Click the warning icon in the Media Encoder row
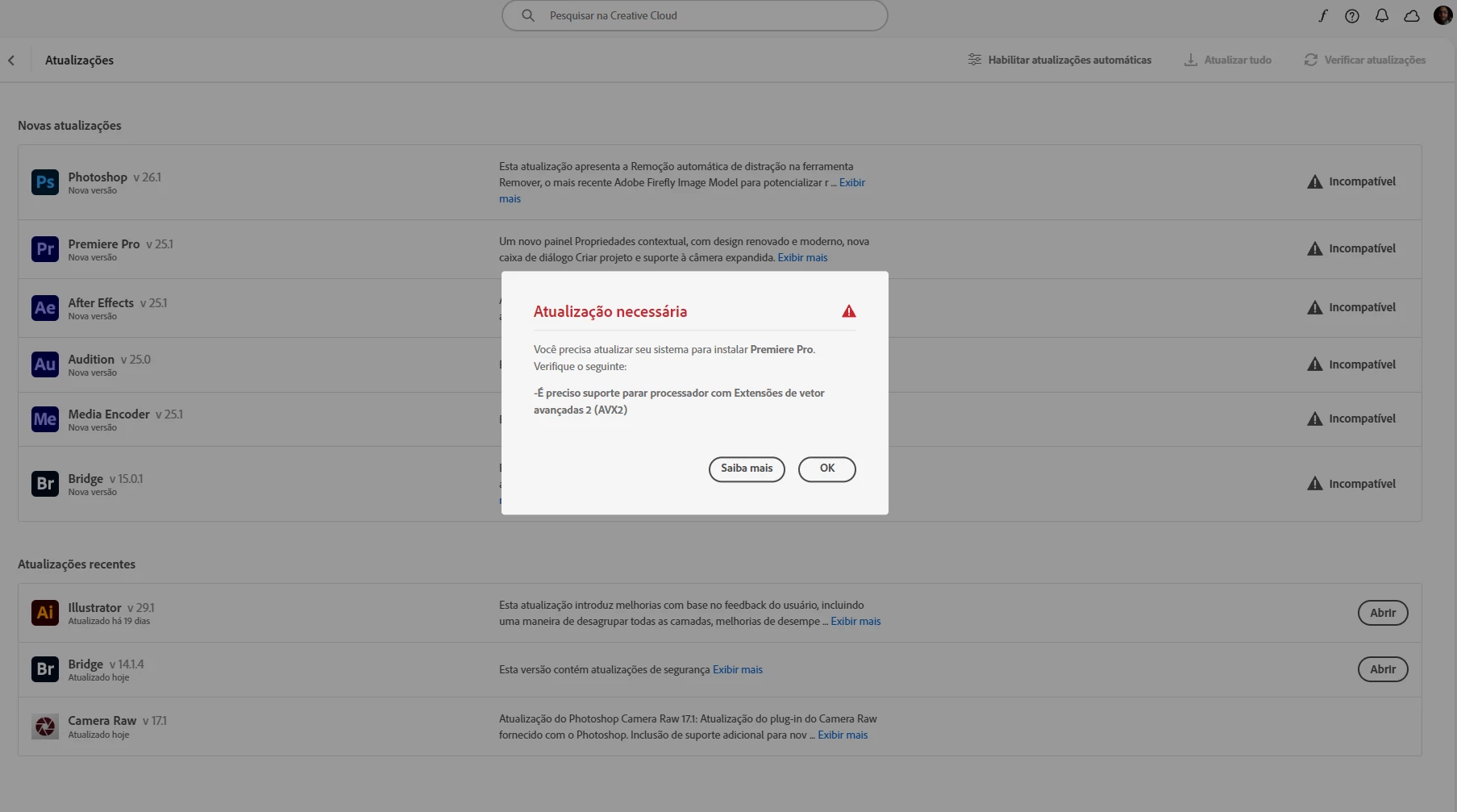 [1315, 419]
